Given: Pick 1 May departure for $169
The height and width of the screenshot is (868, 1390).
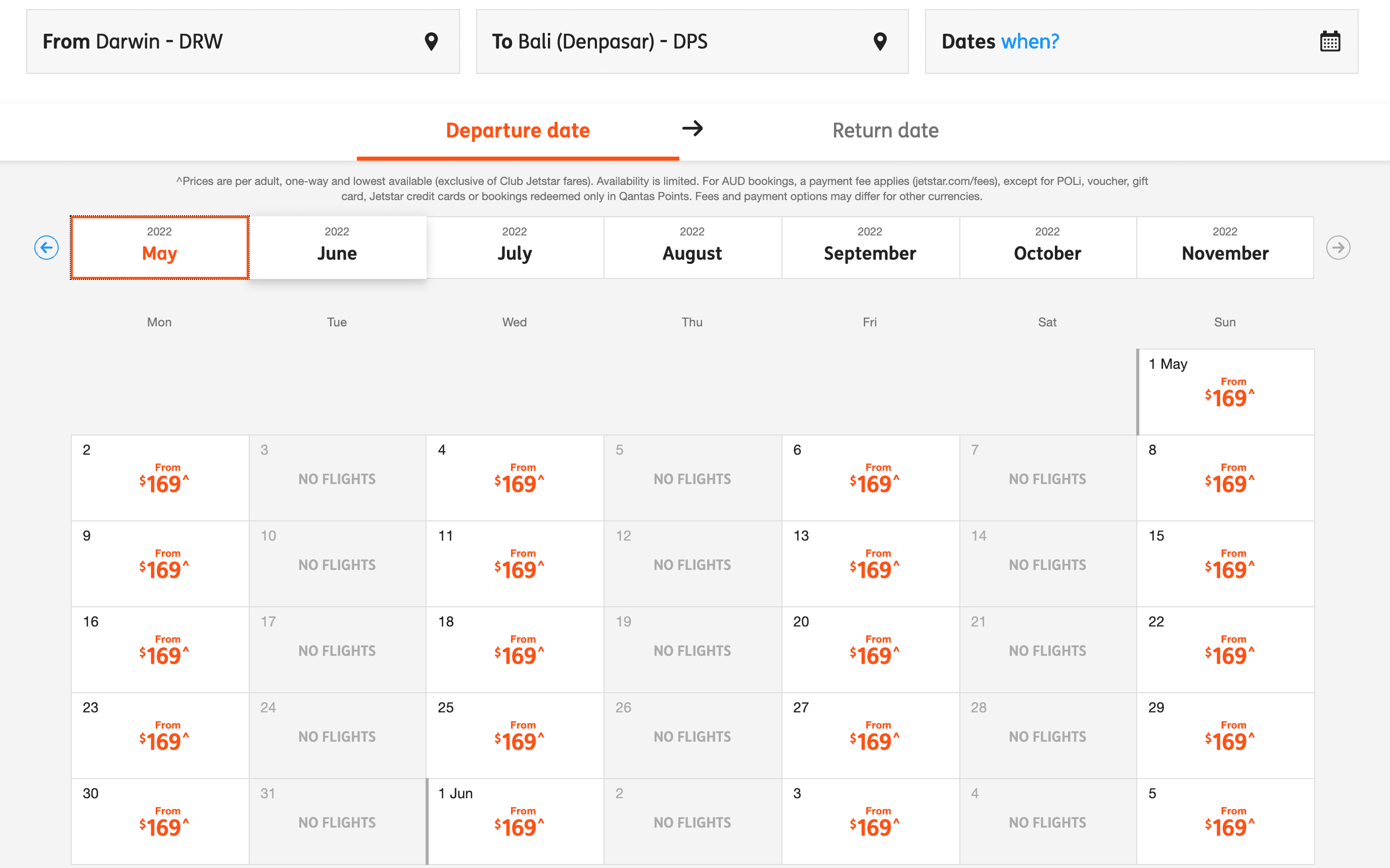Looking at the screenshot, I should [x=1225, y=392].
